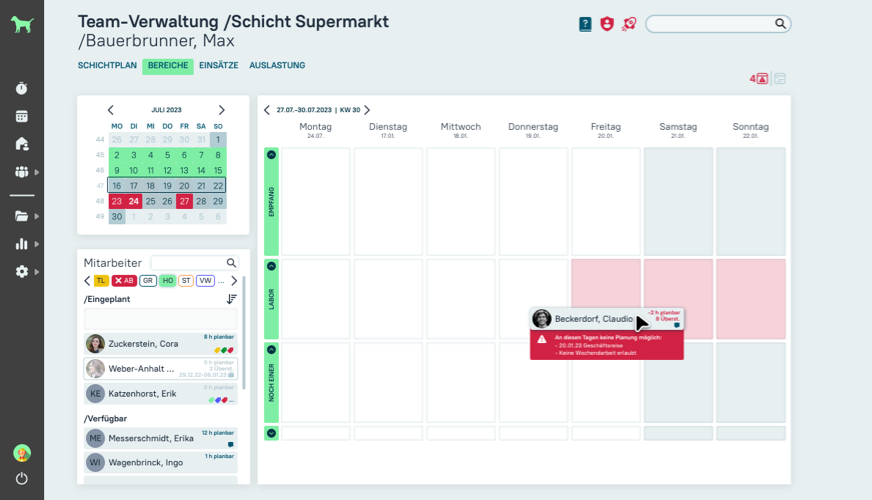Toggle the HO filter tag
872x500 pixels.
click(x=167, y=281)
